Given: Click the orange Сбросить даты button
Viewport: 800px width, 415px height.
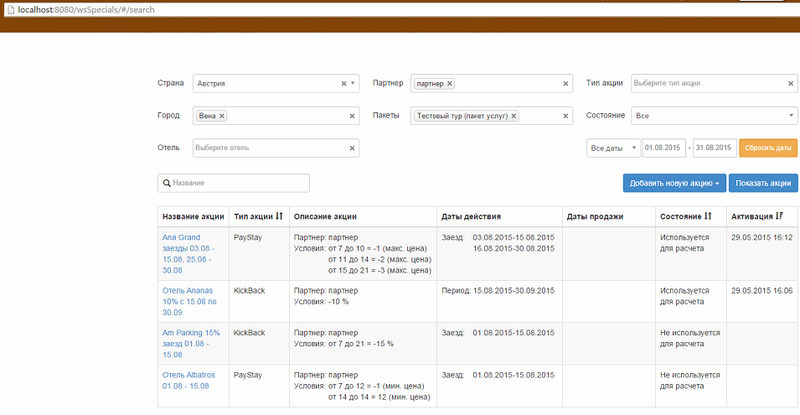Looking at the screenshot, I should click(x=768, y=148).
